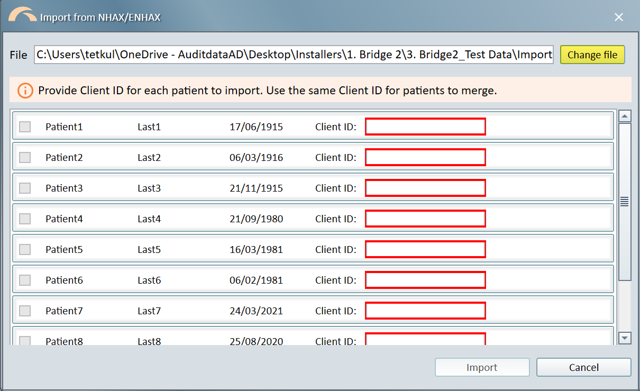This screenshot has width=640, height=391.
Task: Click the patient list scrollbar thumb
Action: (x=624, y=201)
